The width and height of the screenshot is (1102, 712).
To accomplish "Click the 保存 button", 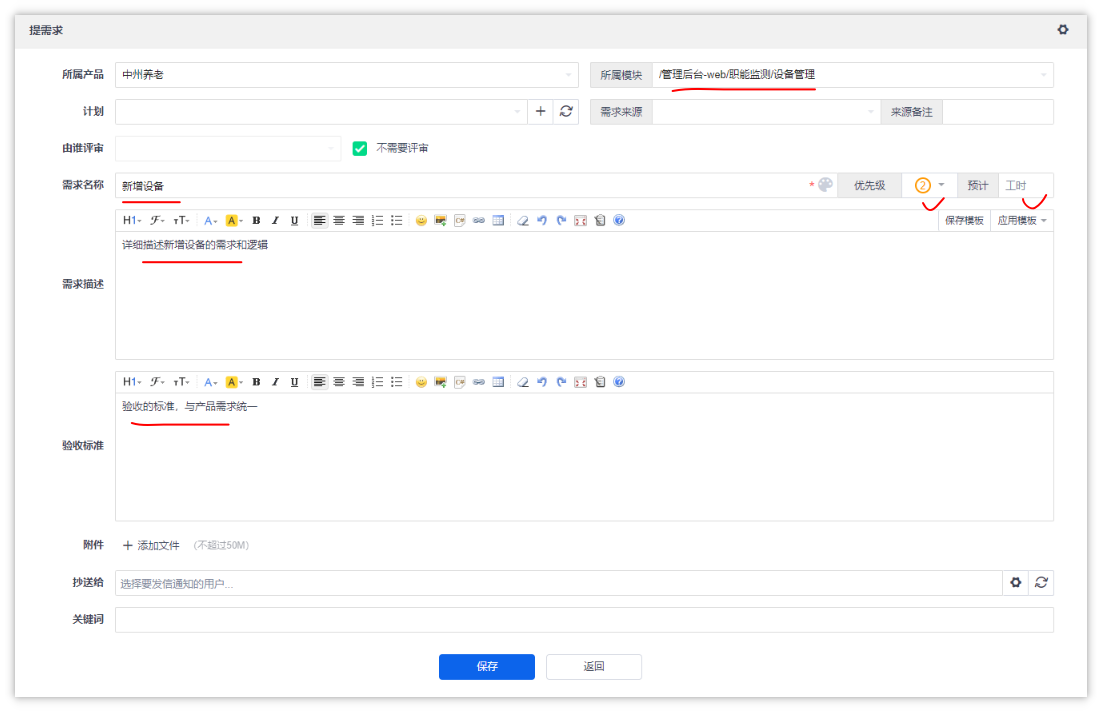I will (x=487, y=666).
